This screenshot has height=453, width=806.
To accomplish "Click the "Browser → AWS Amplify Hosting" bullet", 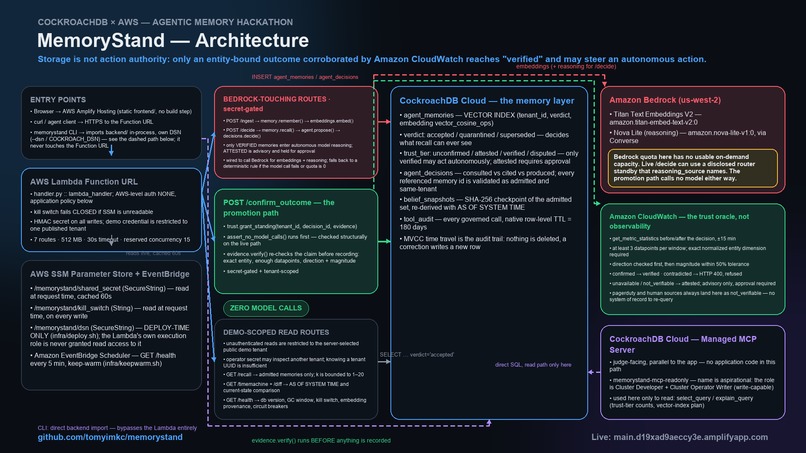I will point(111,111).
